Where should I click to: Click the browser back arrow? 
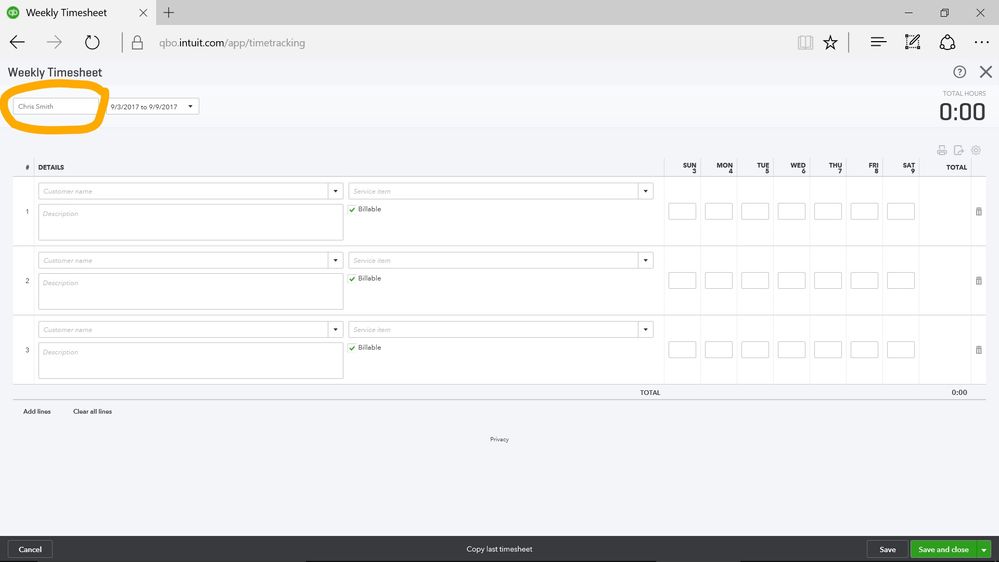17,43
